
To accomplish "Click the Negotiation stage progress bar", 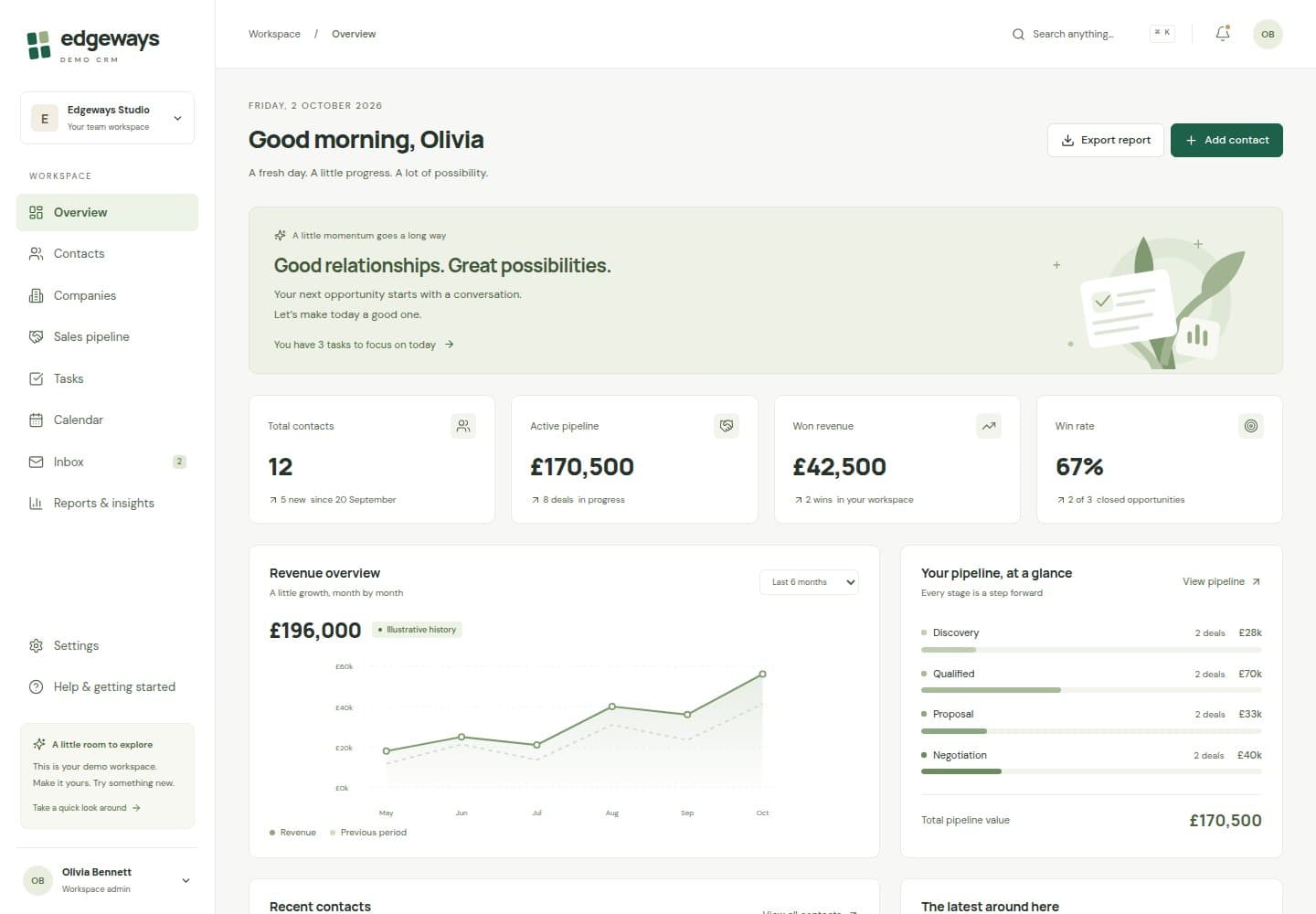I will coord(1091,771).
